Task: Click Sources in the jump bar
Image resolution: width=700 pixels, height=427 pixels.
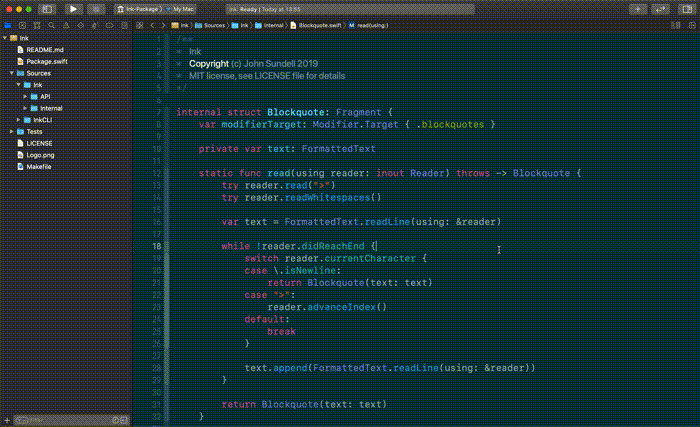Action: (210, 25)
